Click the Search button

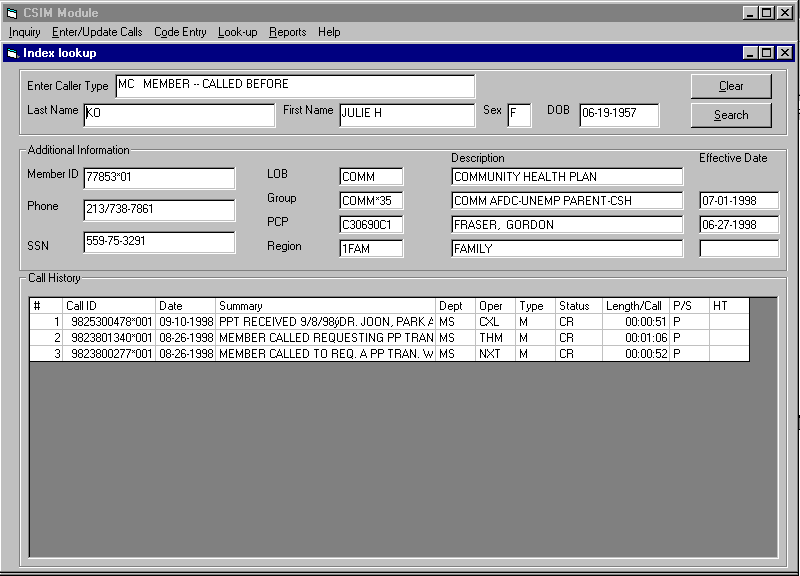pyautogui.click(x=731, y=115)
